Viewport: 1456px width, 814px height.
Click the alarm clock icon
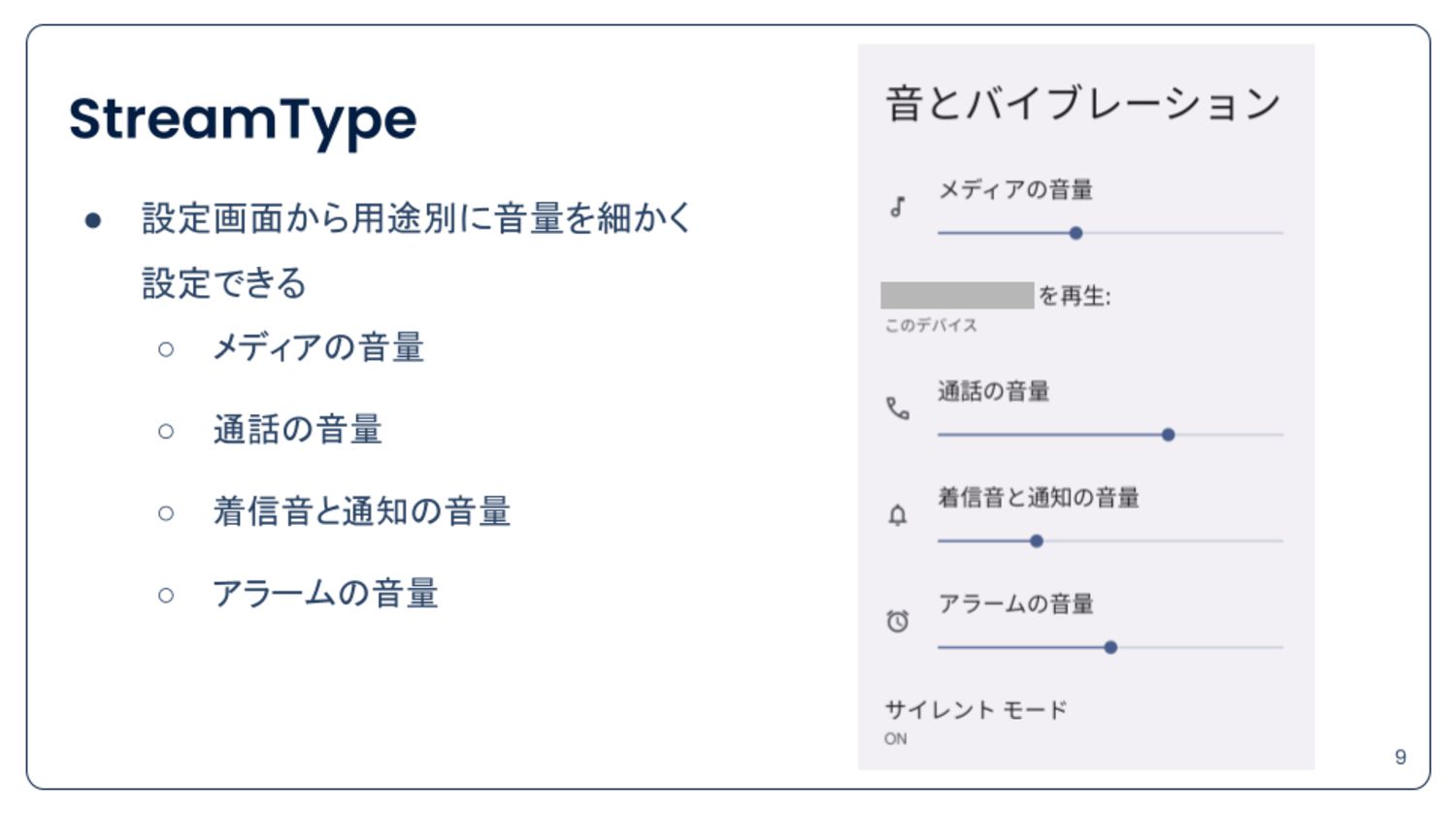tap(898, 621)
